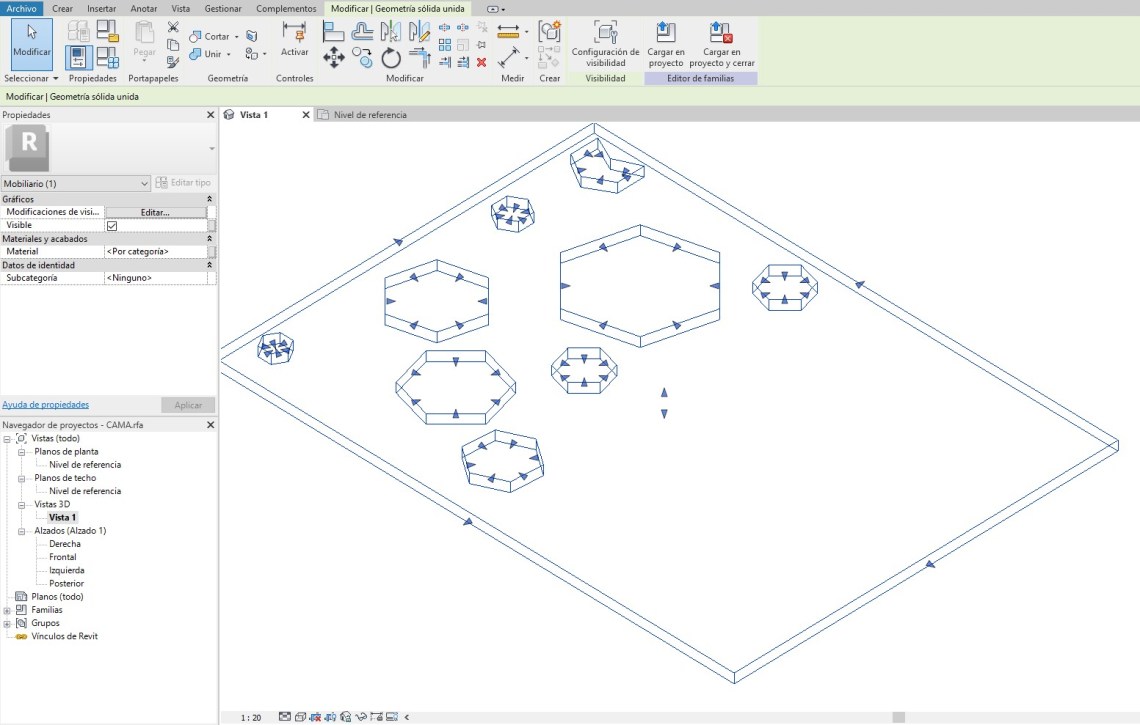Open the Ayuda de propiedades link
The image size is (1140, 725).
(x=45, y=405)
